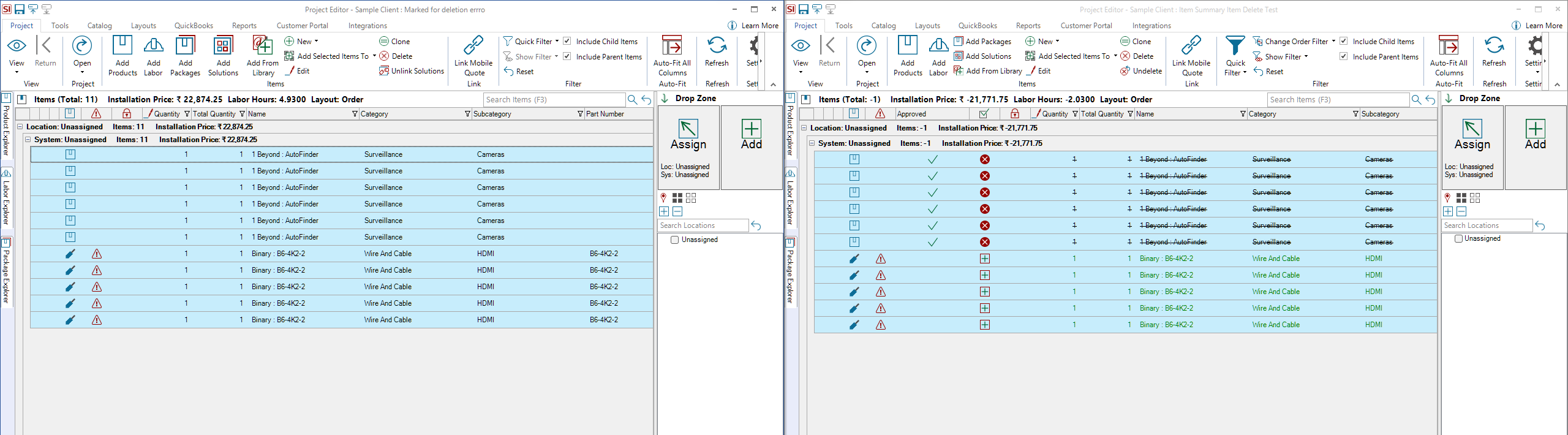Open Catalog tab in left window
This screenshot has width=1568, height=435.
(x=99, y=26)
